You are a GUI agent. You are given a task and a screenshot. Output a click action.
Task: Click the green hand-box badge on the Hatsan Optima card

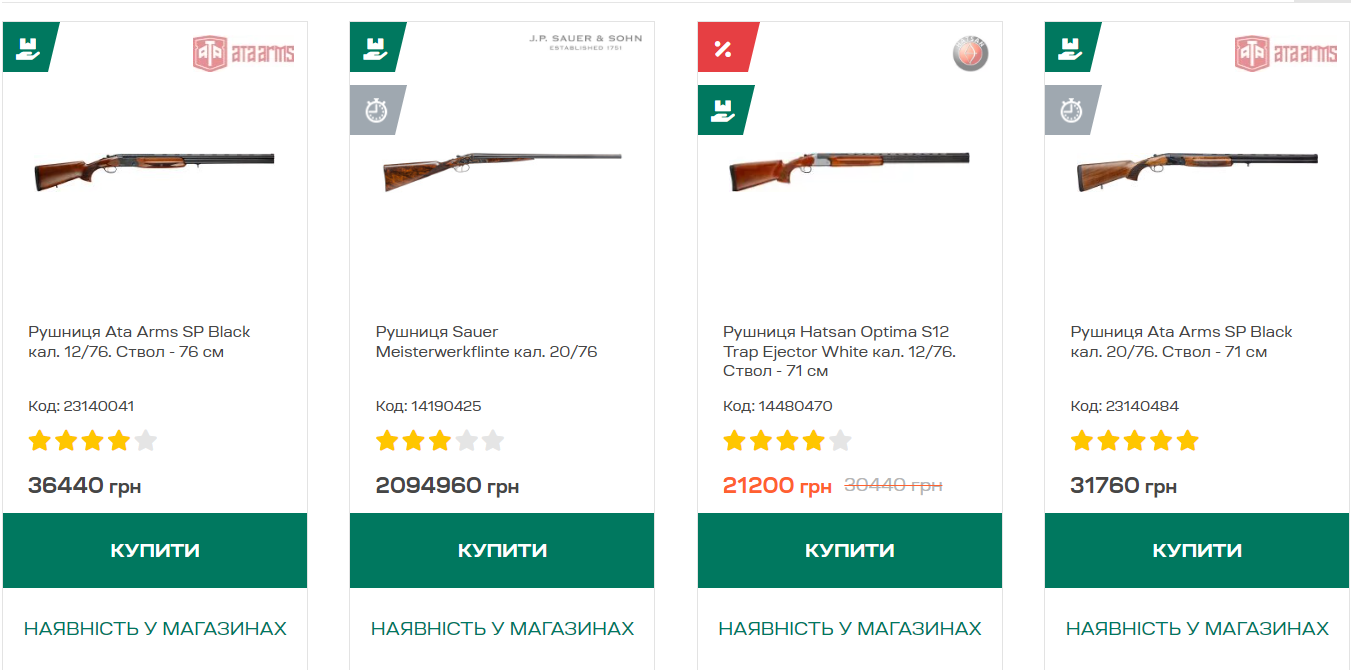click(725, 110)
